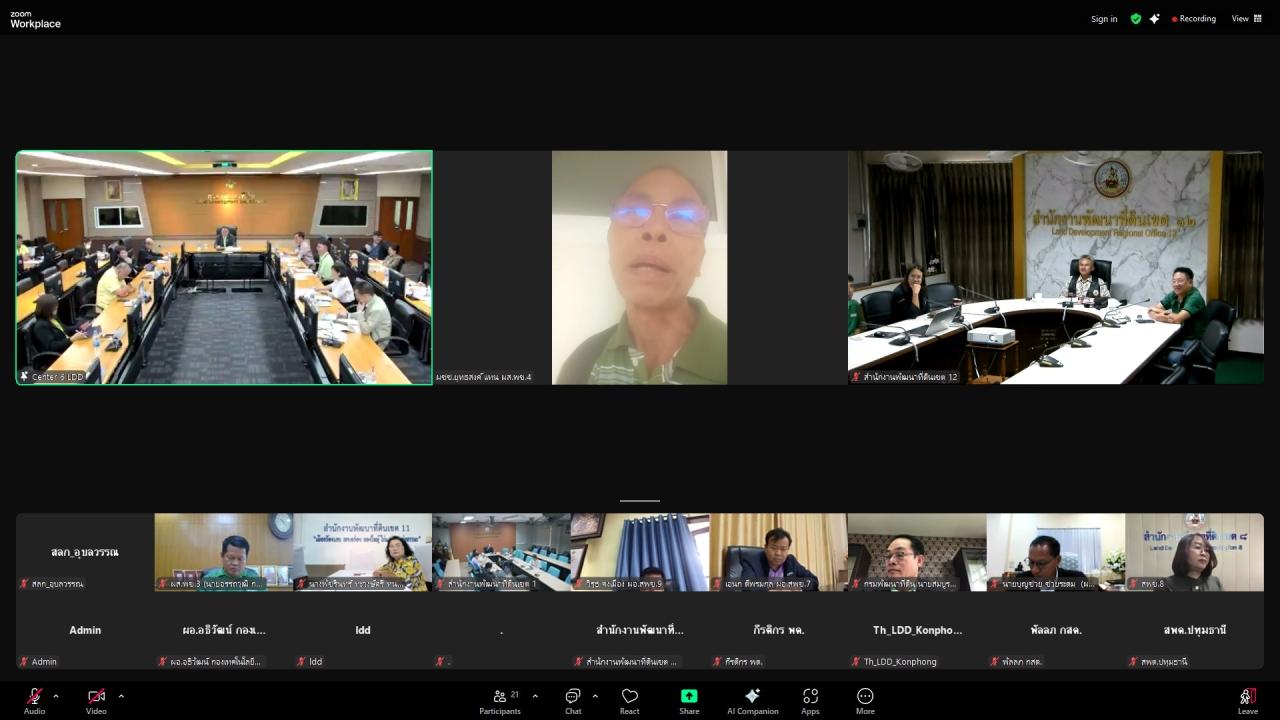Screen dimensions: 1280x720
Task: Expand the Chat options arrow
Action: (595, 696)
